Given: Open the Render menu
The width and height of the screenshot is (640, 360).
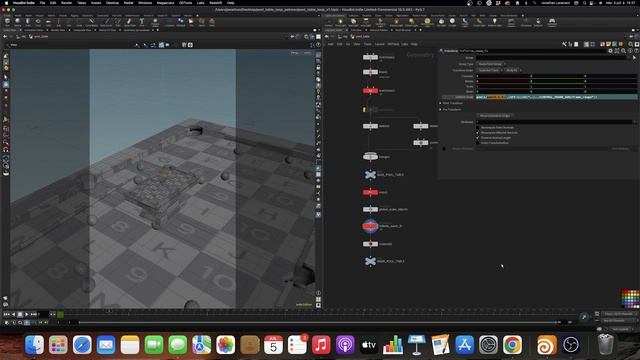Looking at the screenshot, I should pos(66,3).
